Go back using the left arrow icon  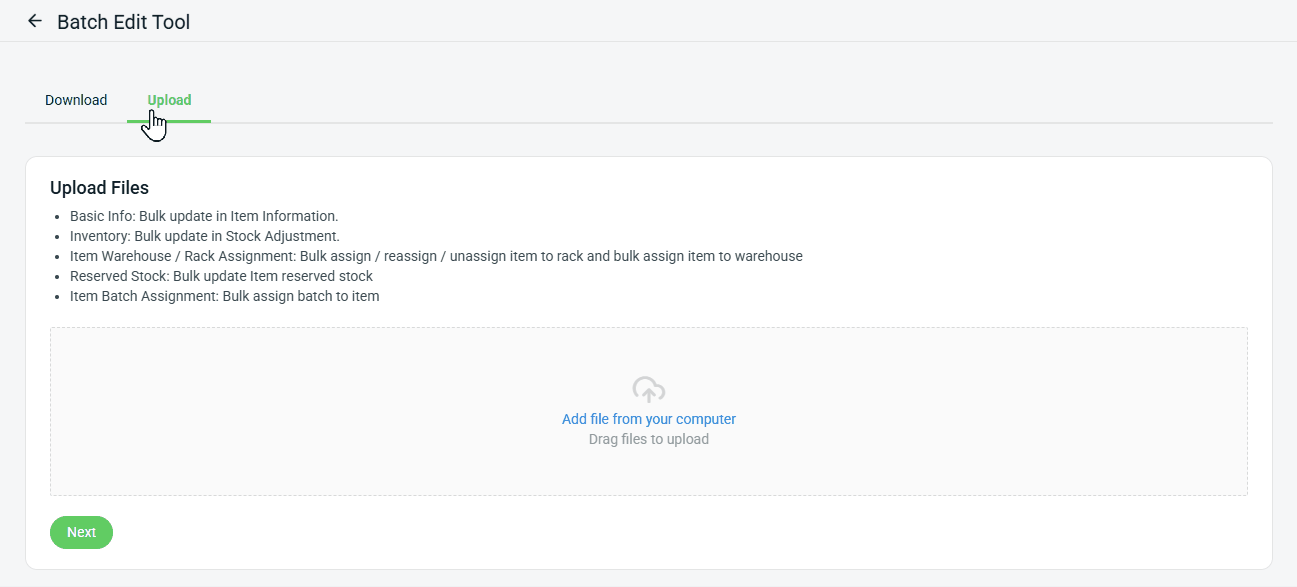coord(35,21)
